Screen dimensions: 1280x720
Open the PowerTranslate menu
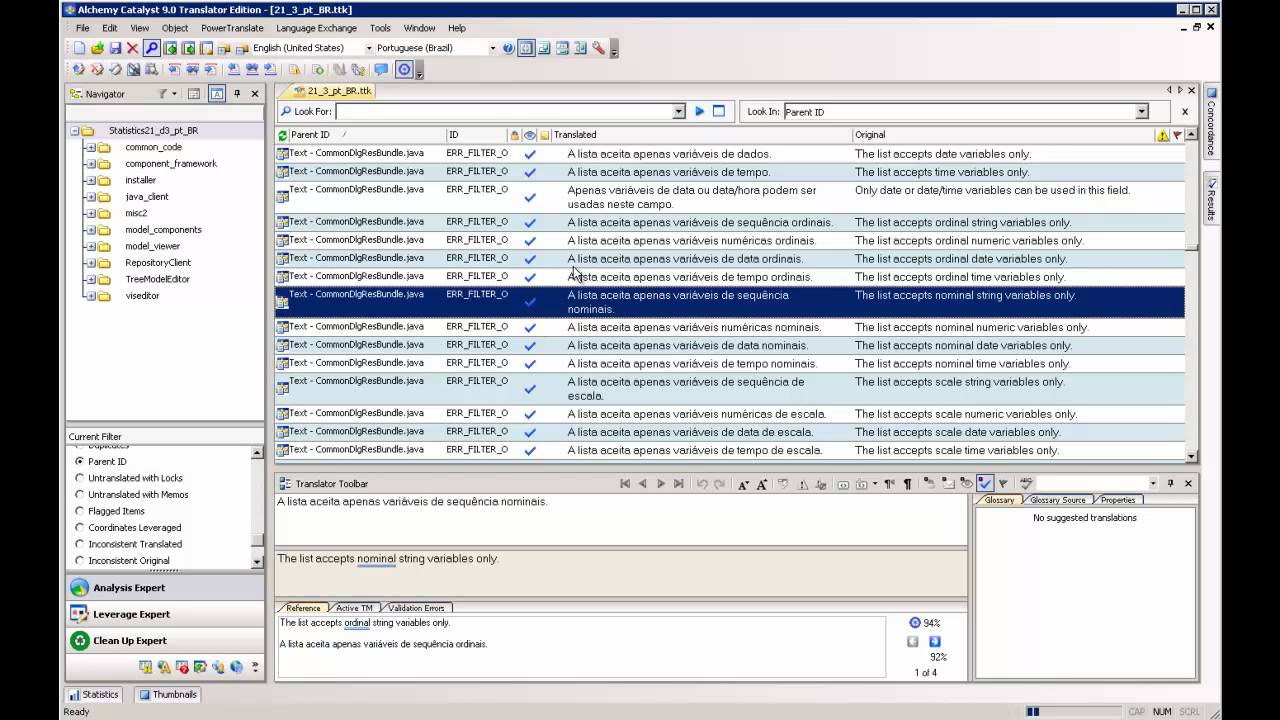[x=232, y=28]
